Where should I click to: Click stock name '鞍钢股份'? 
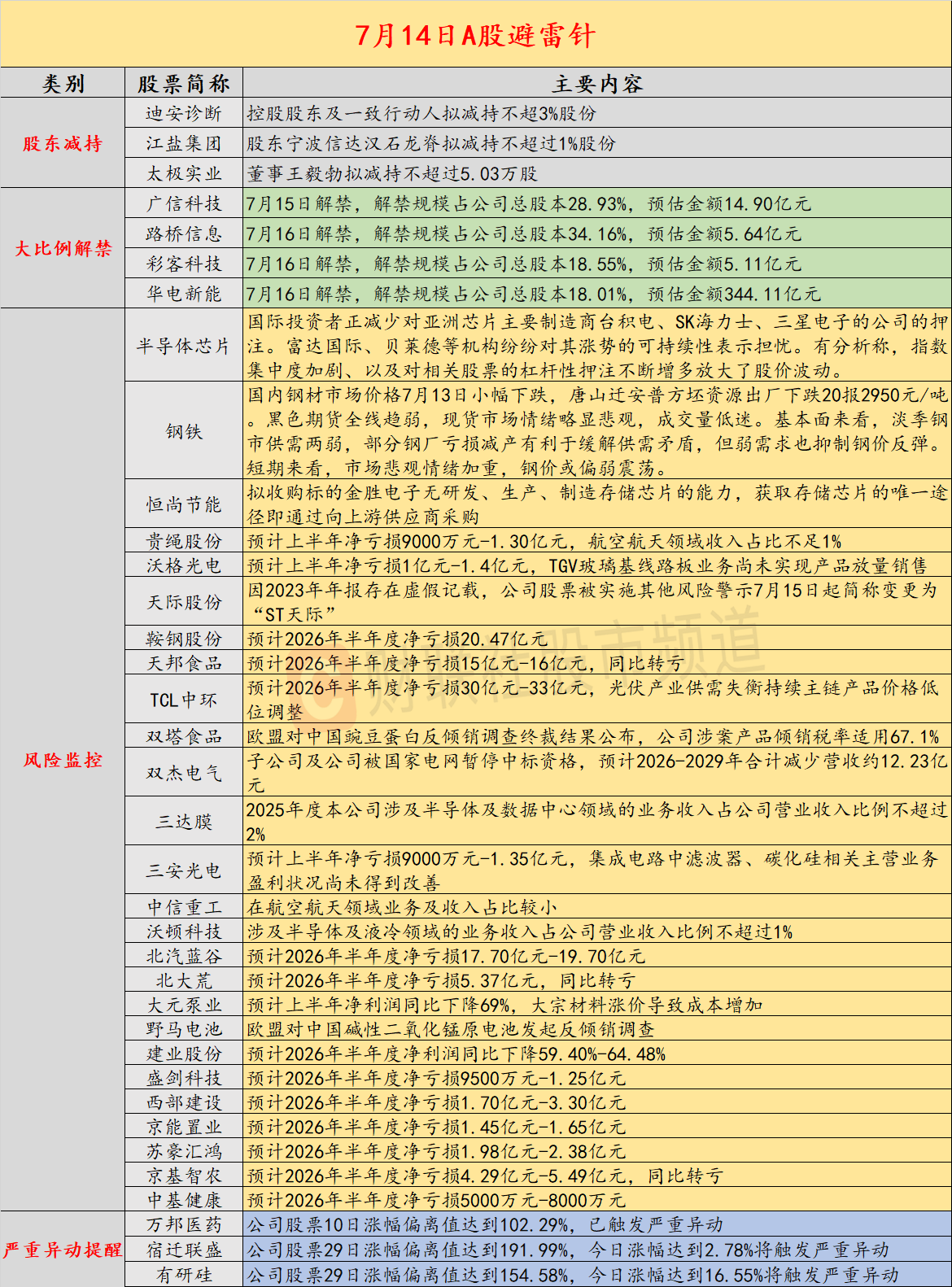pyautogui.click(x=184, y=639)
